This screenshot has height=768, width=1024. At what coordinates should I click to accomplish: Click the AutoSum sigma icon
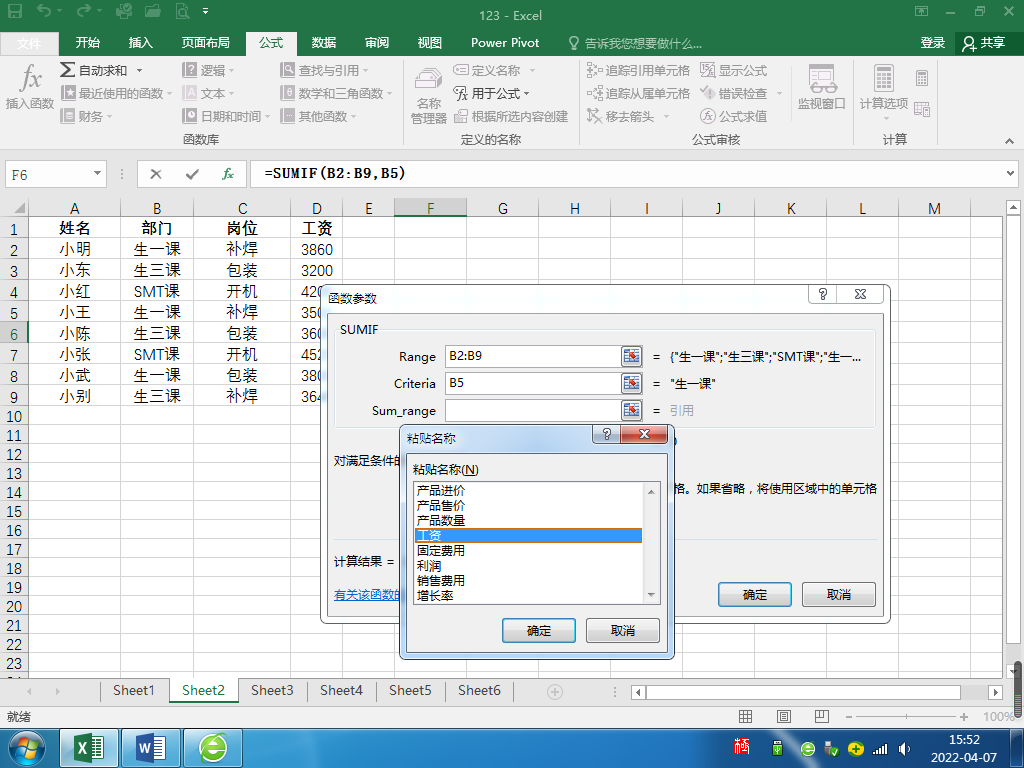click(x=67, y=70)
